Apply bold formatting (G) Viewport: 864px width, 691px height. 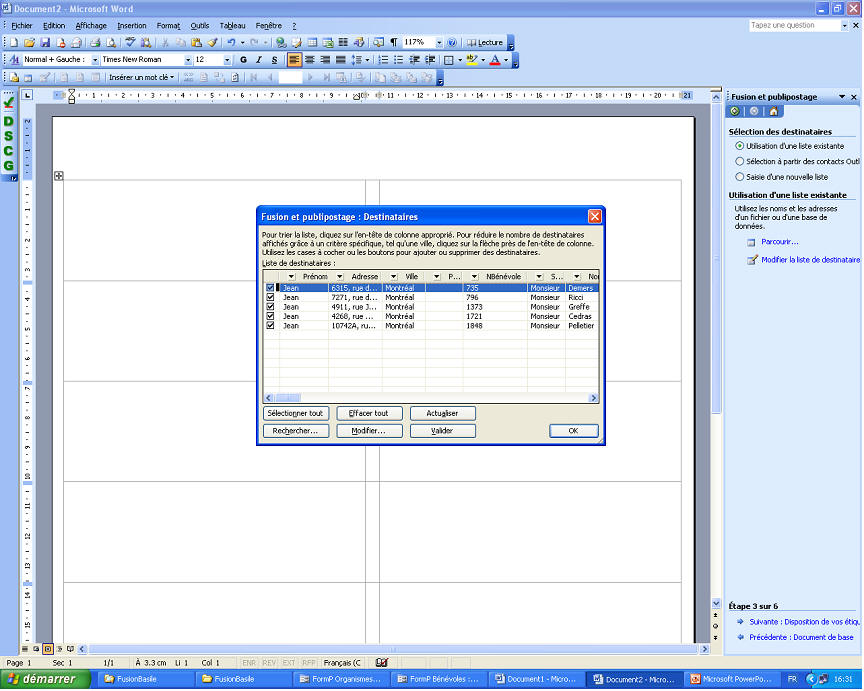pyautogui.click(x=244, y=60)
